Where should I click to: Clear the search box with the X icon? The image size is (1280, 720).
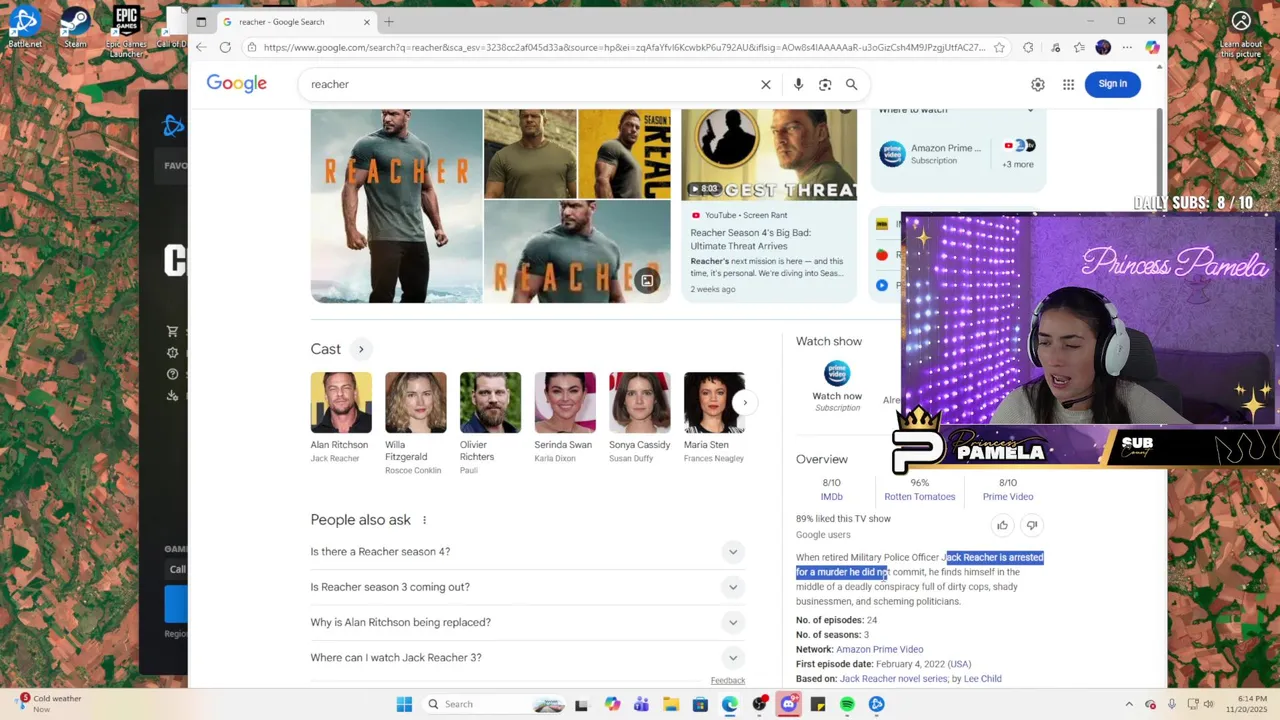[x=766, y=85]
